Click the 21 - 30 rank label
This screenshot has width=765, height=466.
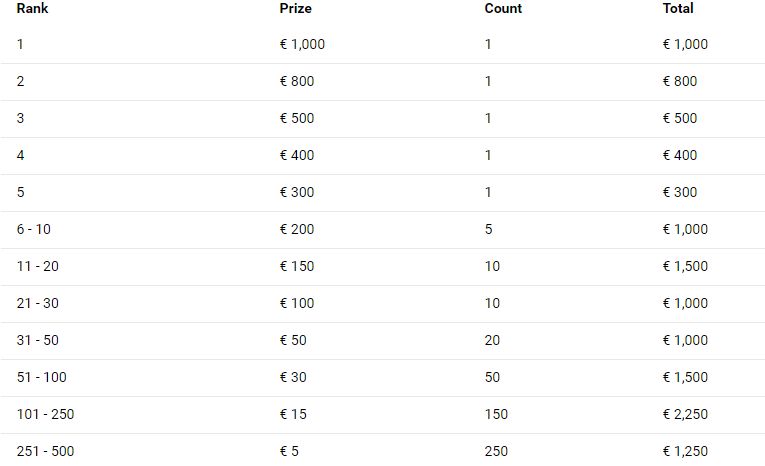coord(38,304)
